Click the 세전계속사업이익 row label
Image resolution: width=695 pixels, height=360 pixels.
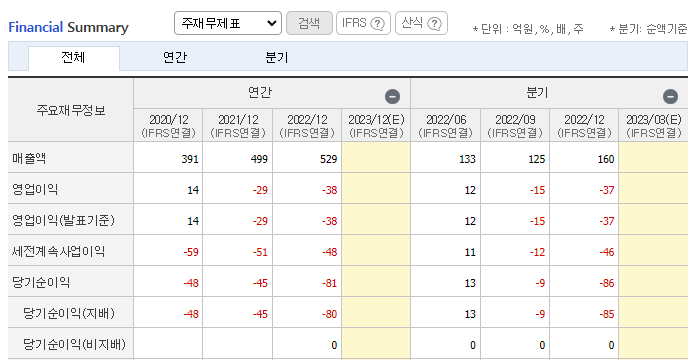click(x=59, y=251)
